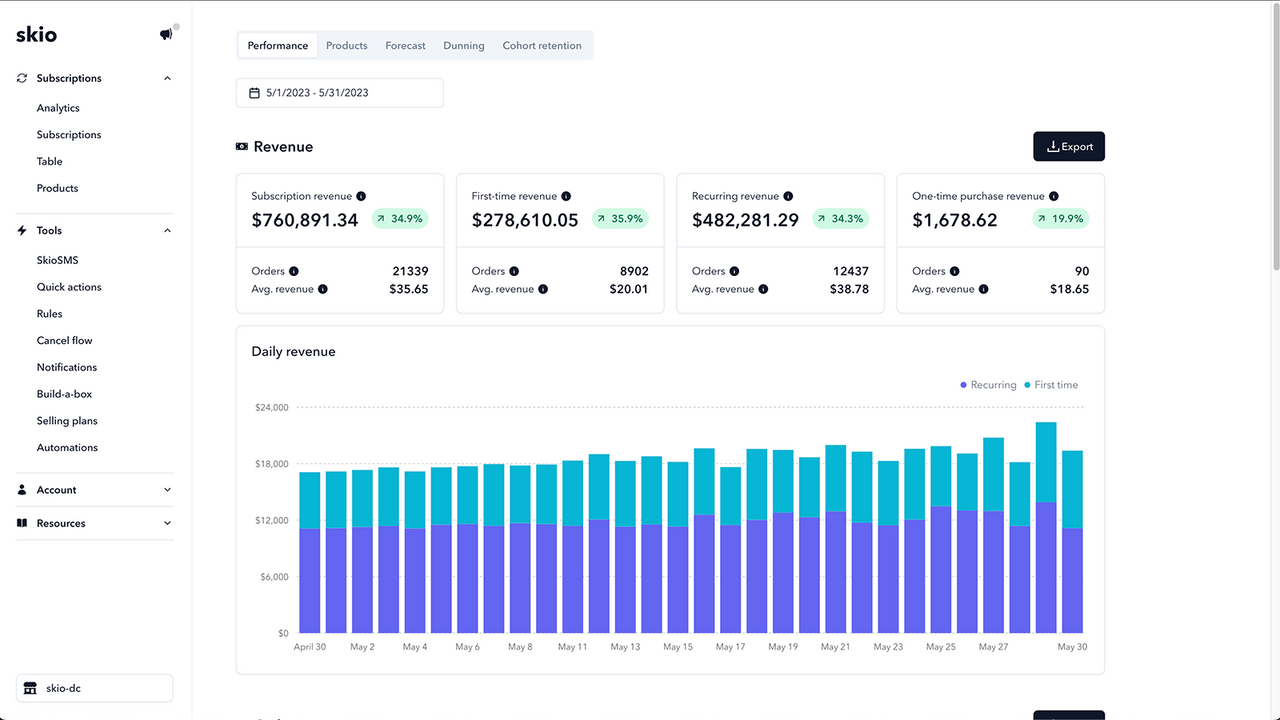1280x720 pixels.
Task: Click the video icon beside the Revenue heading
Action: [240, 146]
